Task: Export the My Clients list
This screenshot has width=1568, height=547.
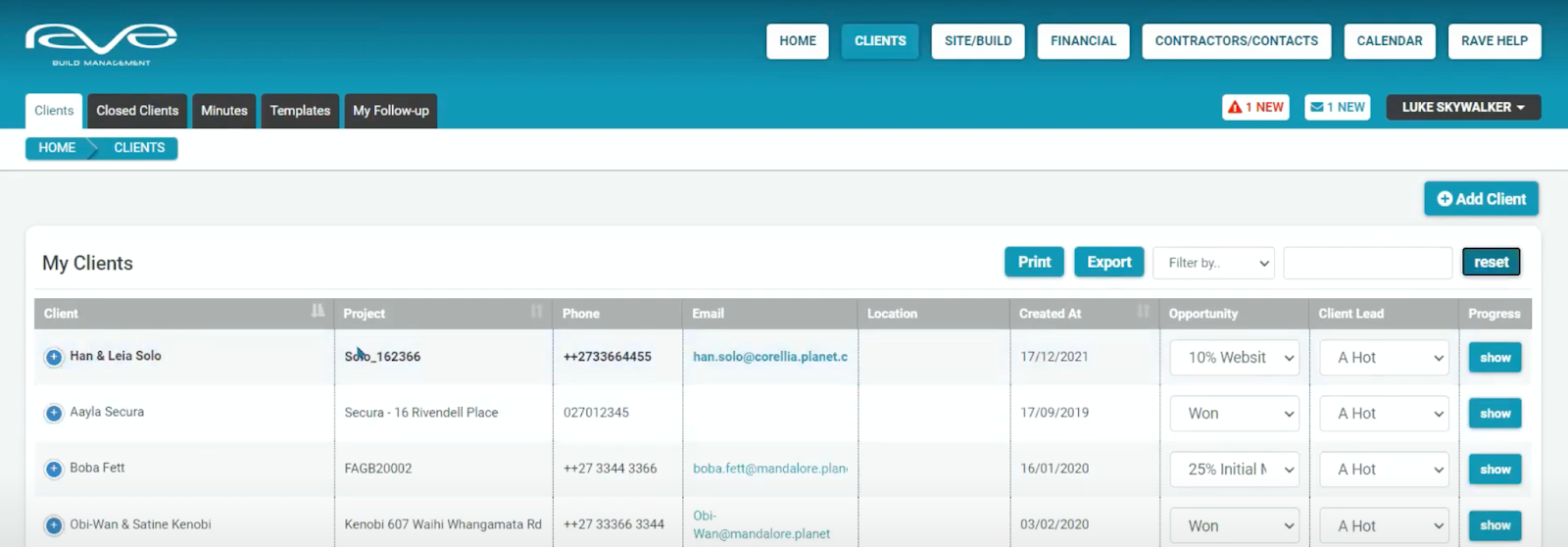Action: 1108,262
